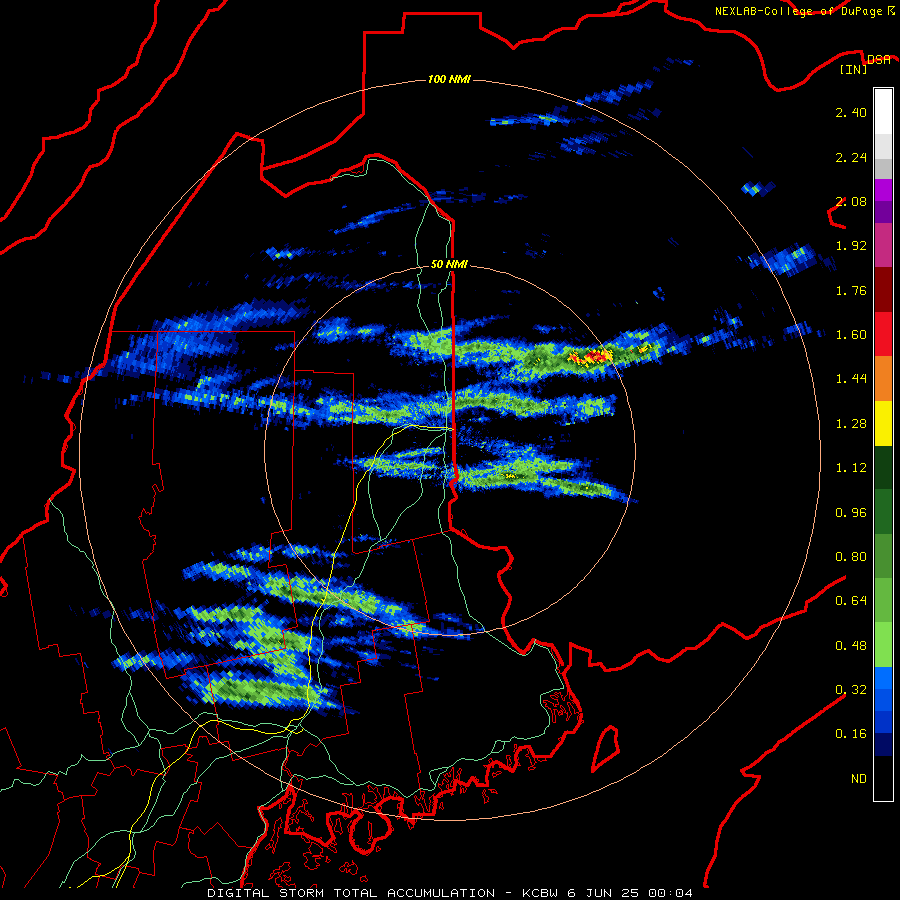Click the 0.80 legend value
Image resolution: width=900 pixels, height=900 pixels.
coord(851,557)
